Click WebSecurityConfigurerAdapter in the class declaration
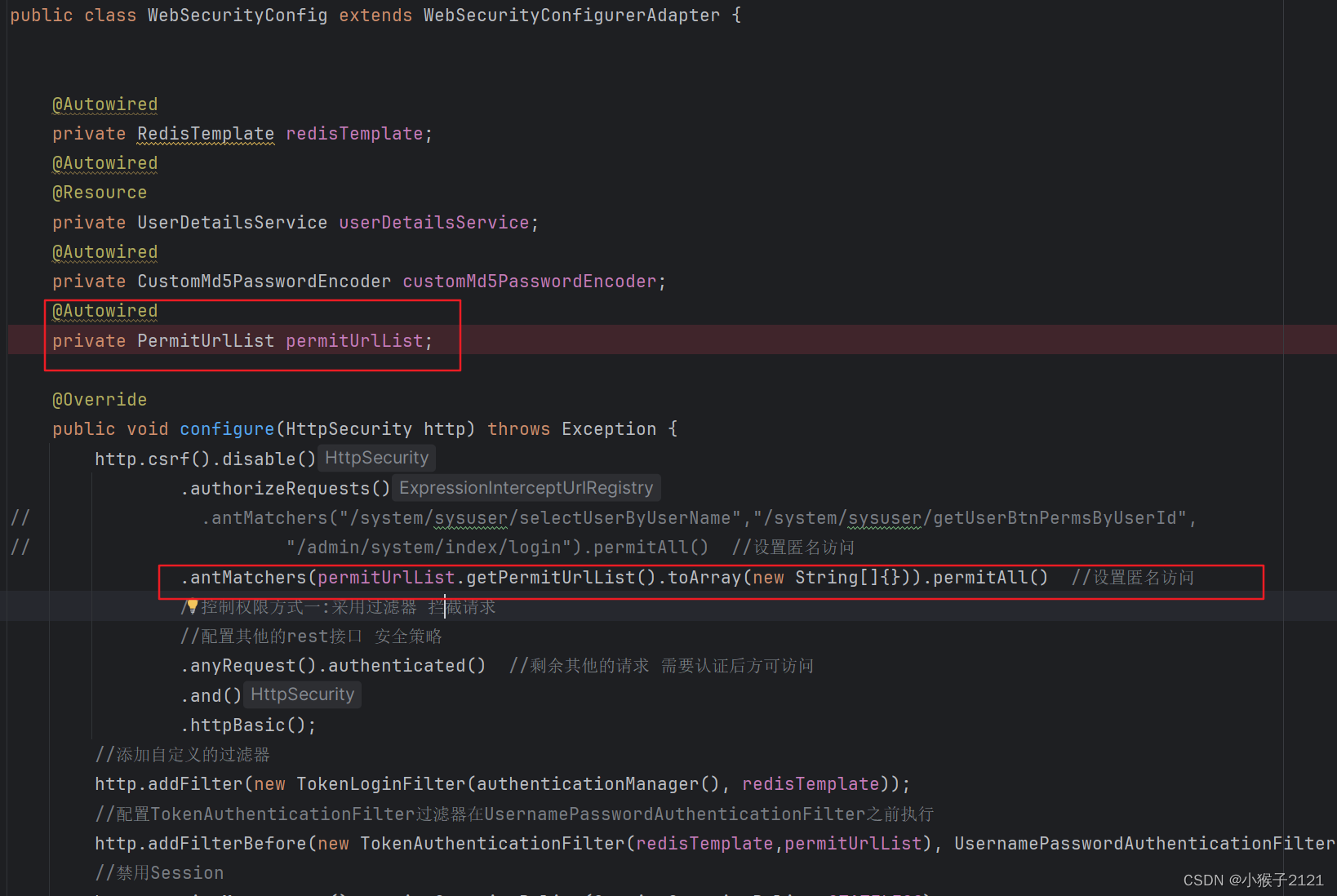This screenshot has width=1337, height=896. click(x=571, y=15)
